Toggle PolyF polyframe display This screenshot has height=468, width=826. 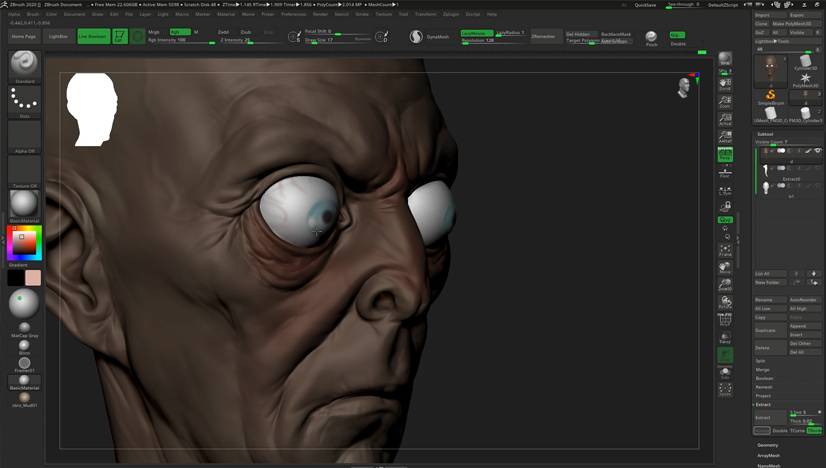point(725,319)
